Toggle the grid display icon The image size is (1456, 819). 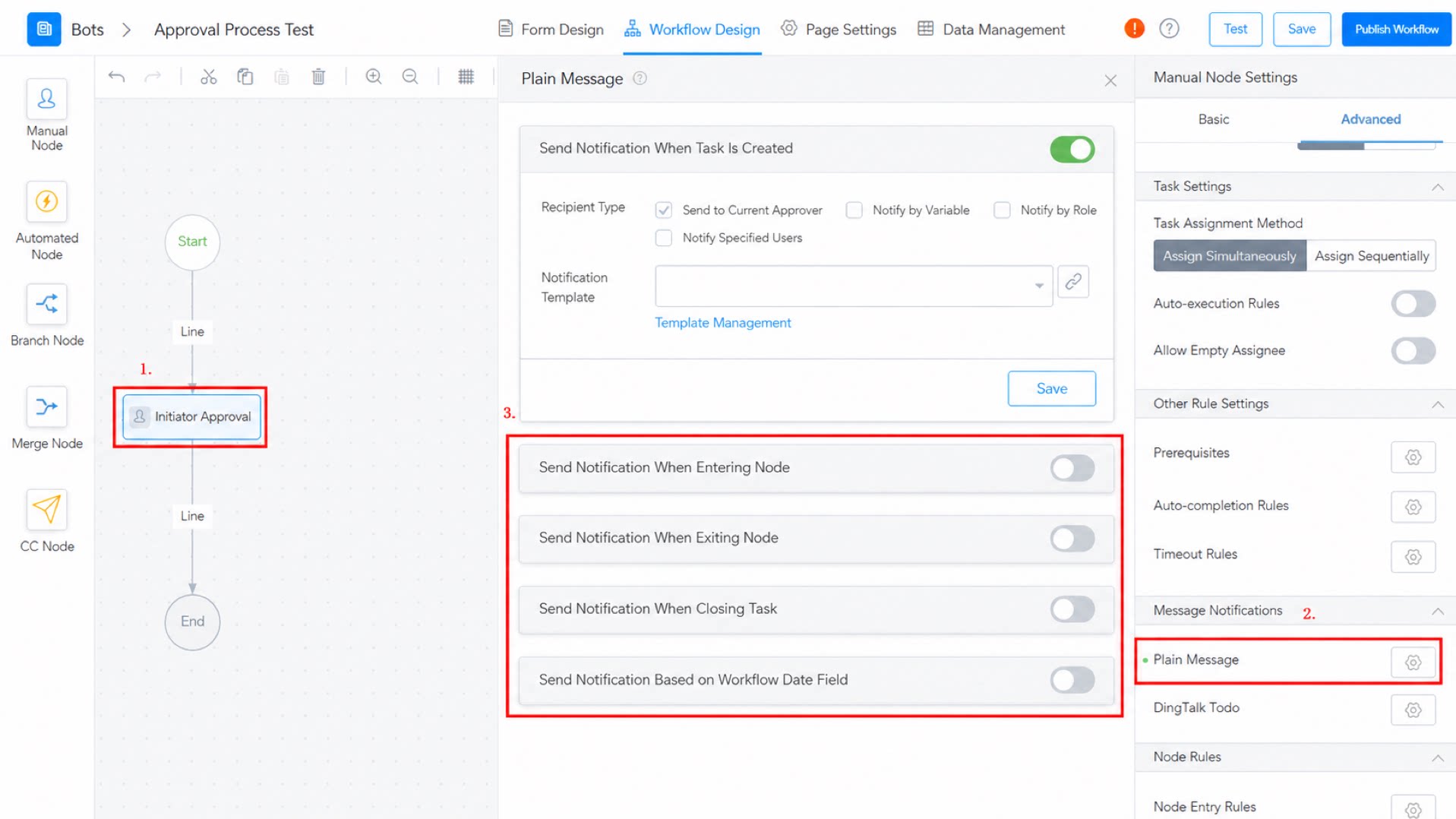click(466, 77)
